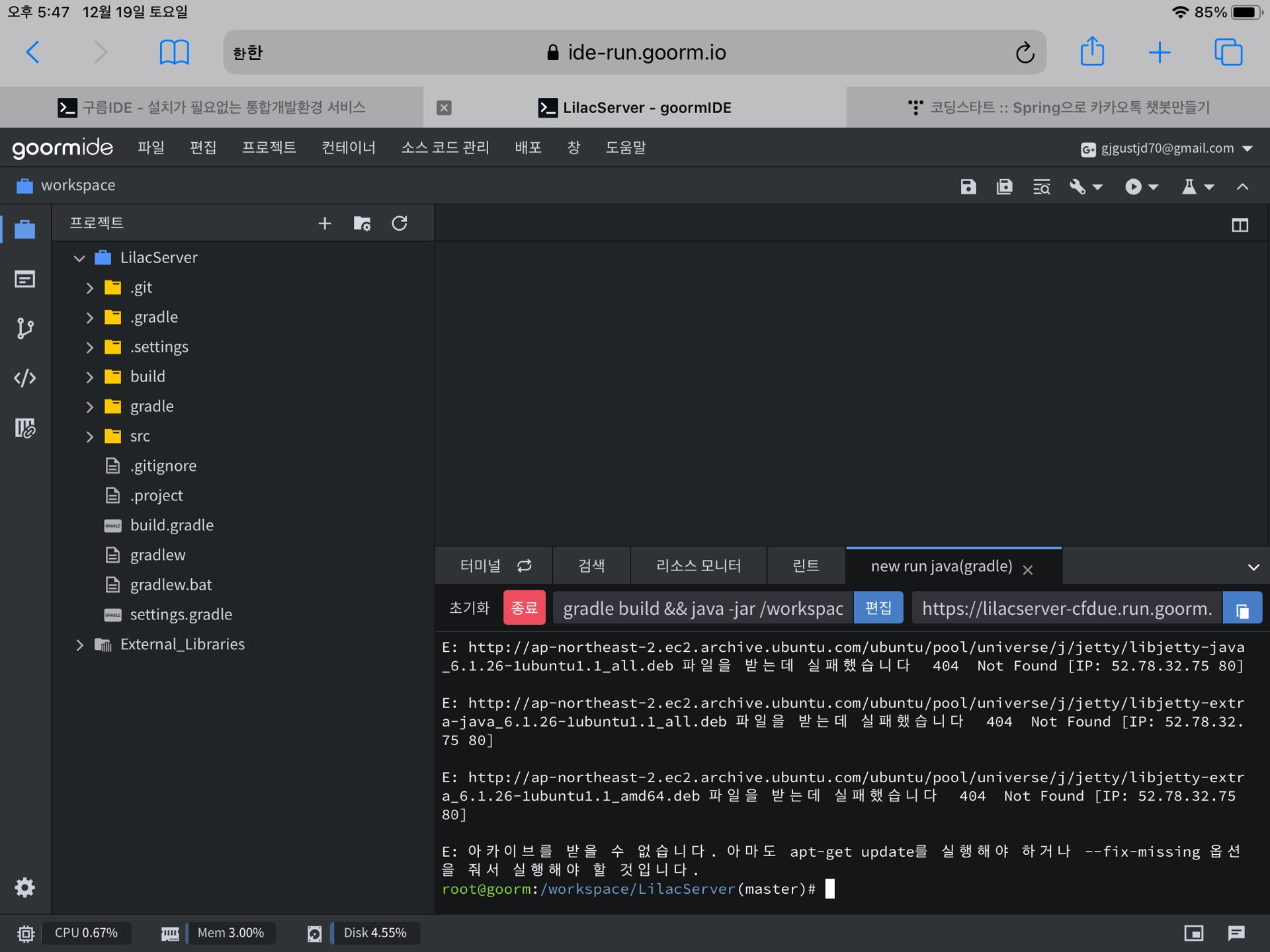Open the run button dropdown arrow
Screen dimensions: 1270x952
[x=1154, y=187]
